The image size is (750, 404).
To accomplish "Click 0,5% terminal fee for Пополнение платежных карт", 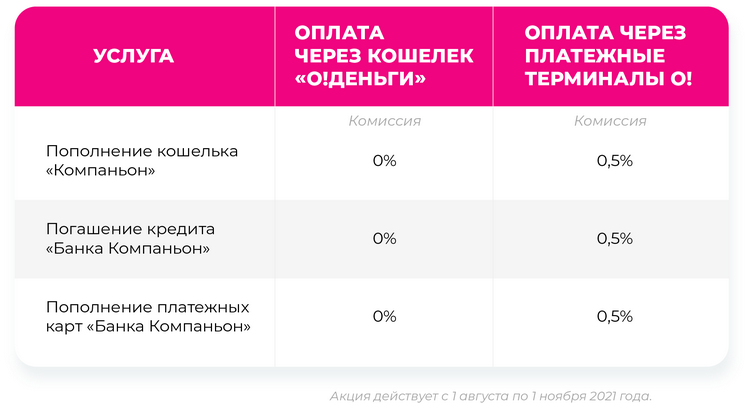I will (614, 316).
